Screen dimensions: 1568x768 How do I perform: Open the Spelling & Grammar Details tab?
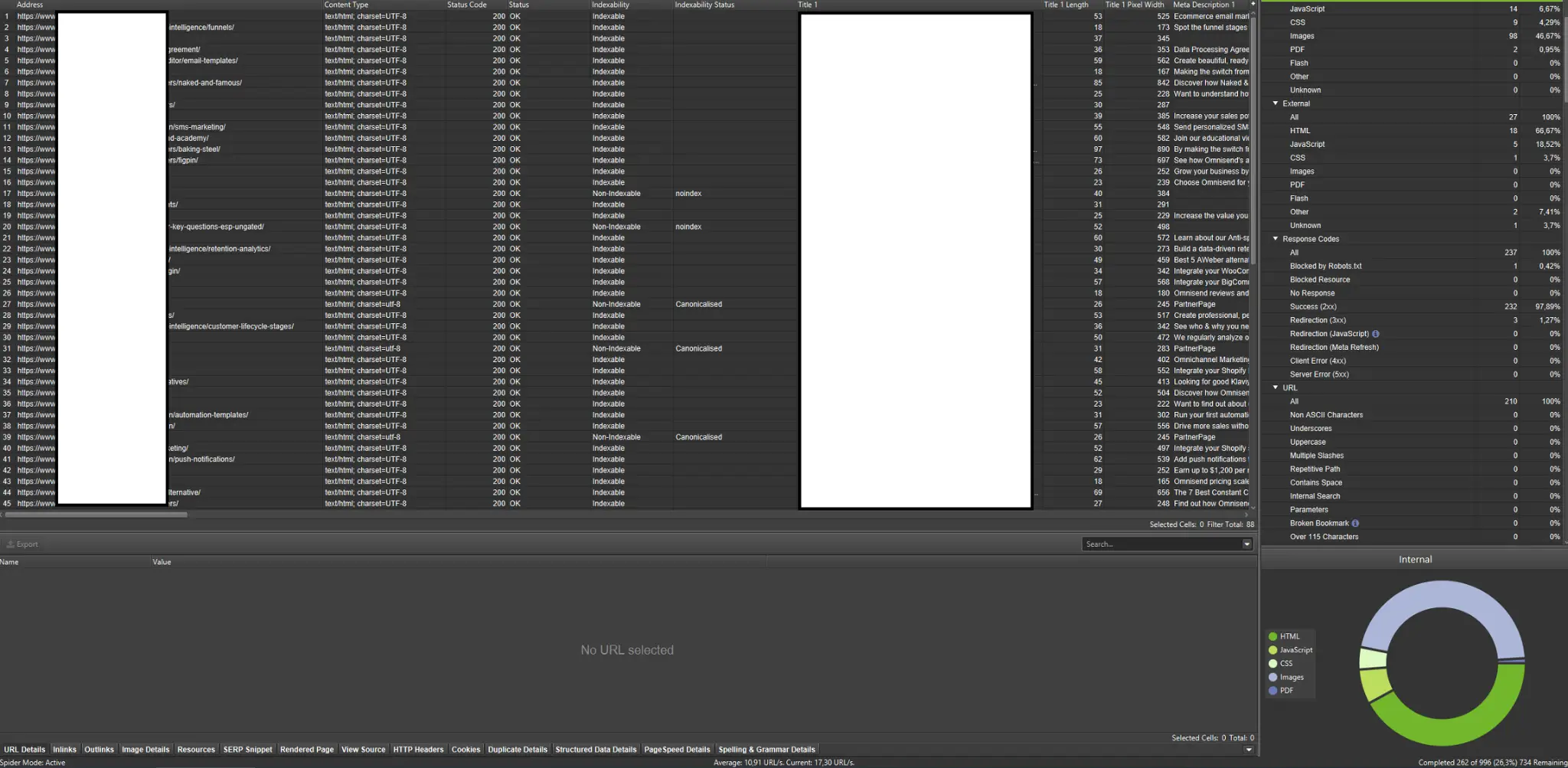[766, 750]
